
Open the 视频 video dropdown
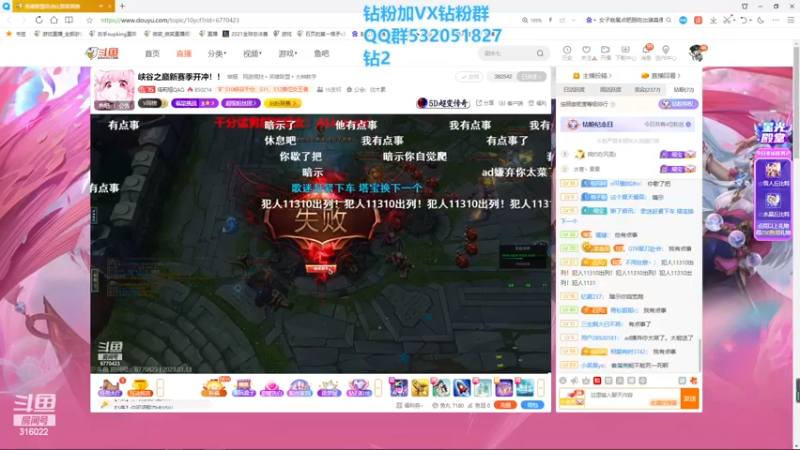[x=252, y=53]
